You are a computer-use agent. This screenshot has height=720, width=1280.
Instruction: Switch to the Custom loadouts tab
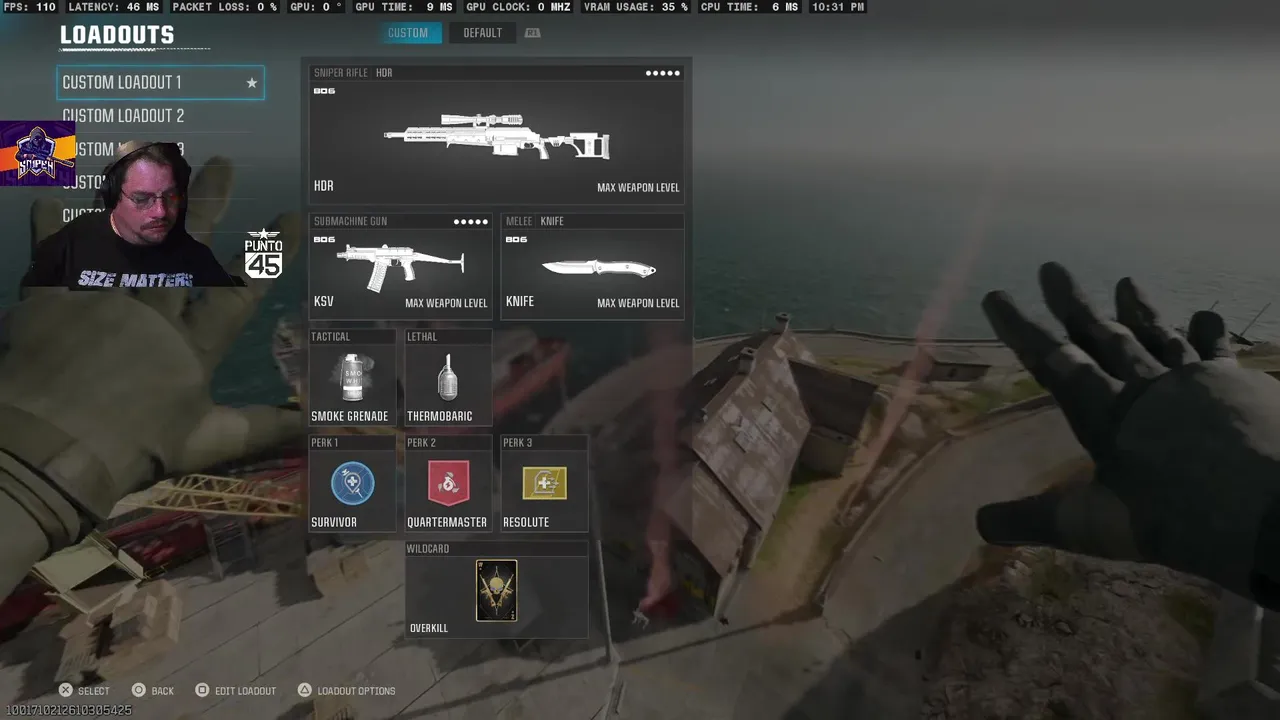click(408, 33)
